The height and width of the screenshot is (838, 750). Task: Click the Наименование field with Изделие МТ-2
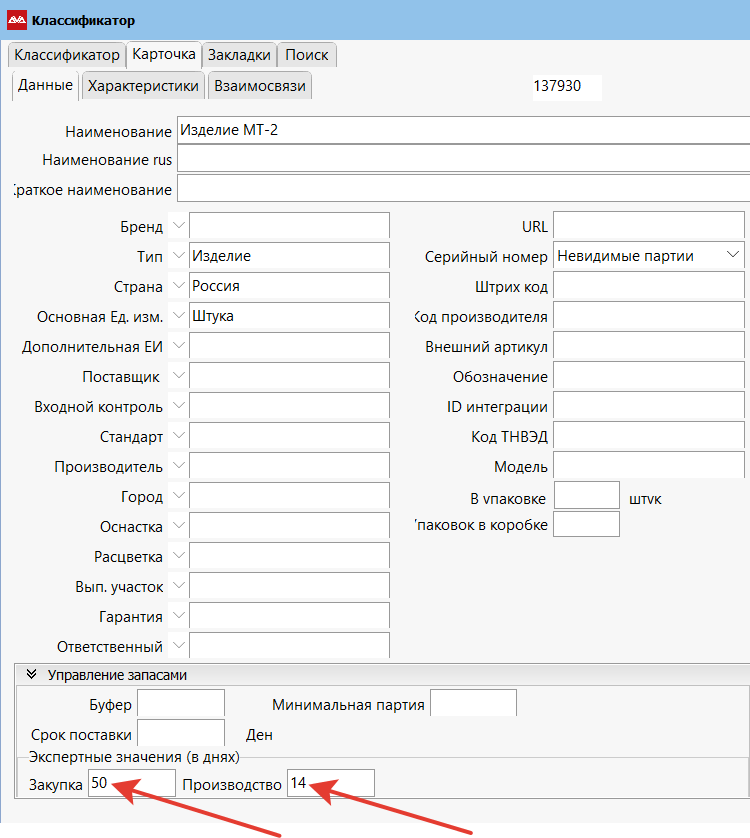tap(460, 131)
